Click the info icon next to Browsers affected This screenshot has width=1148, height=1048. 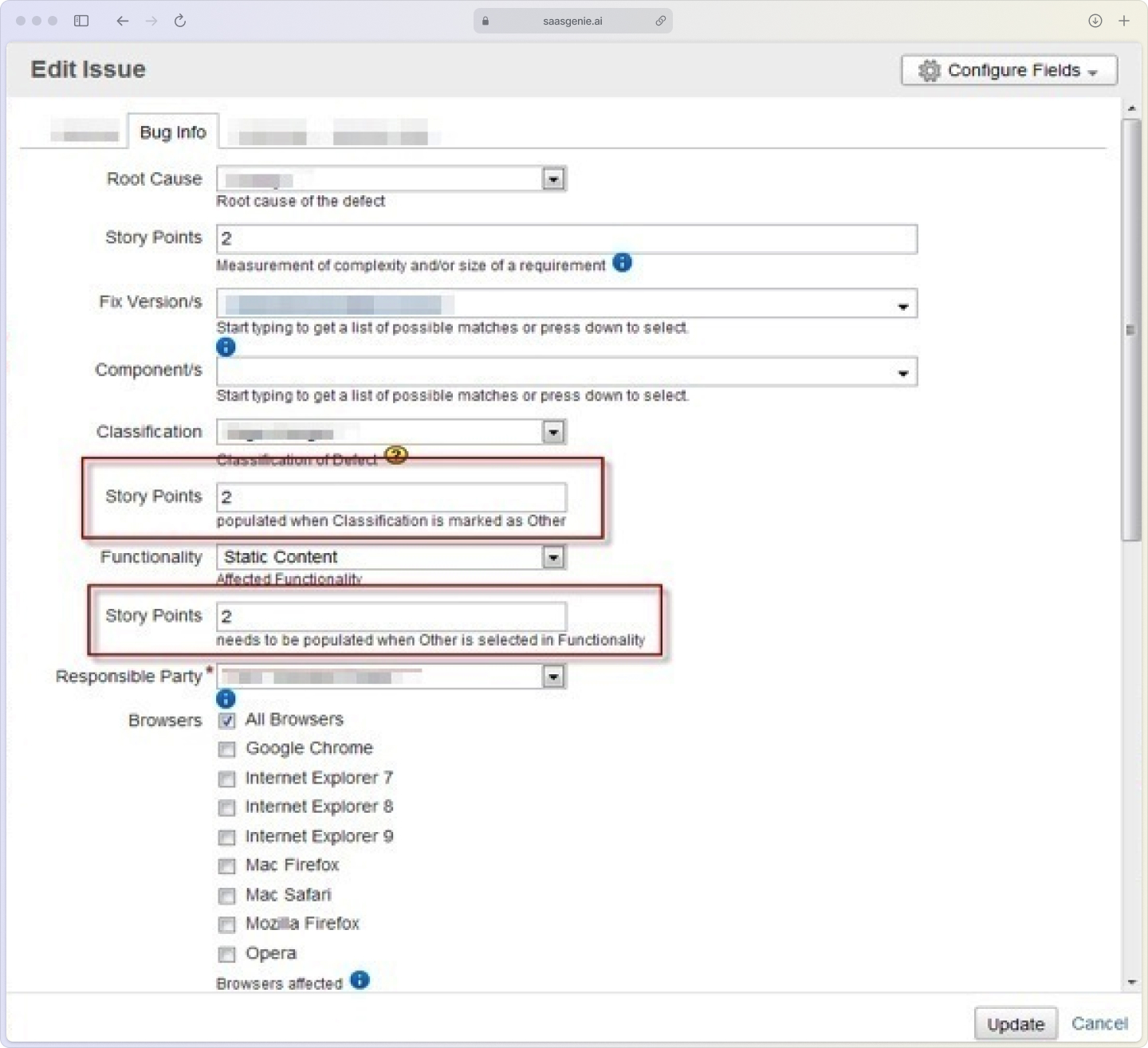(360, 980)
